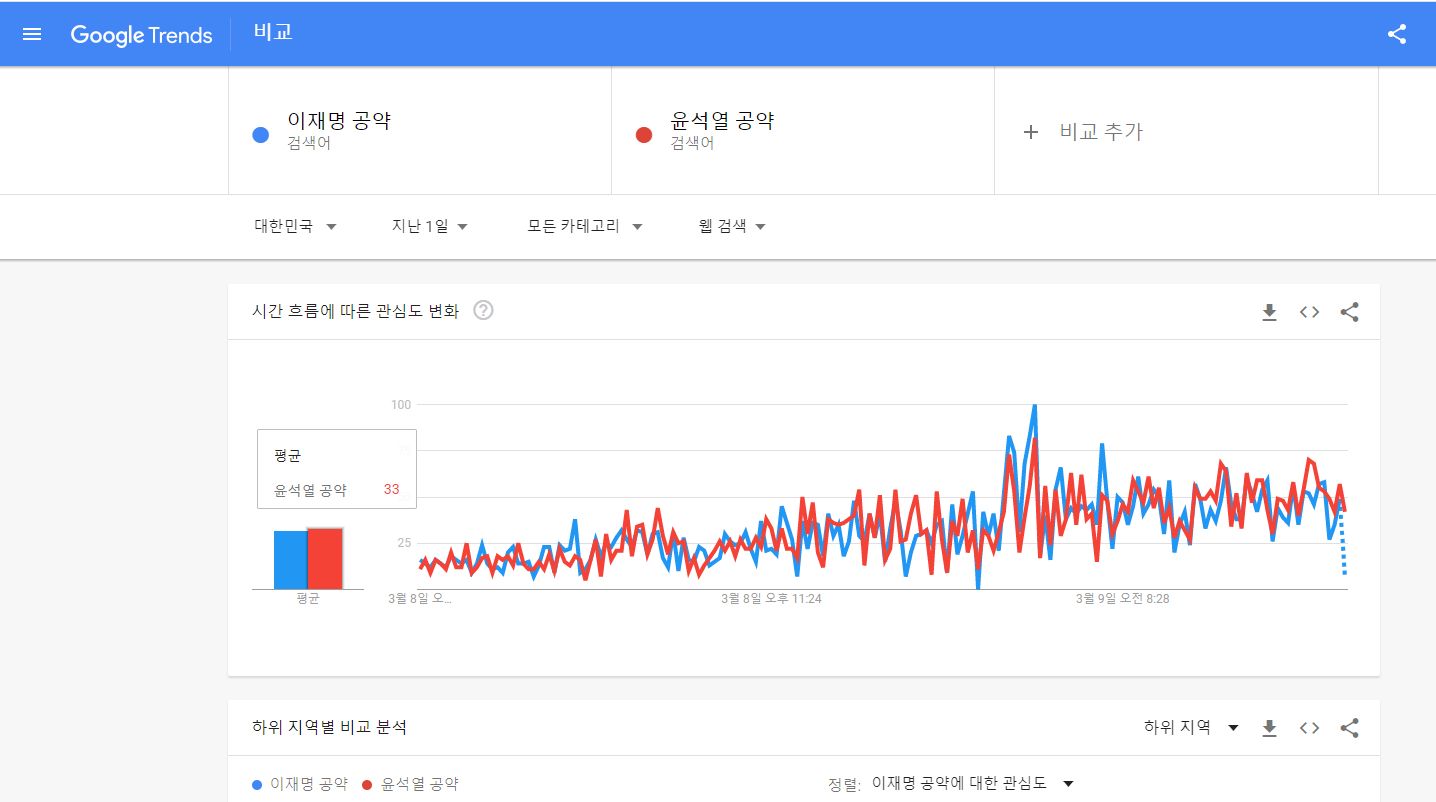Share the 하위 지역별 비교 분석 card
1436x802 pixels.
click(x=1349, y=728)
